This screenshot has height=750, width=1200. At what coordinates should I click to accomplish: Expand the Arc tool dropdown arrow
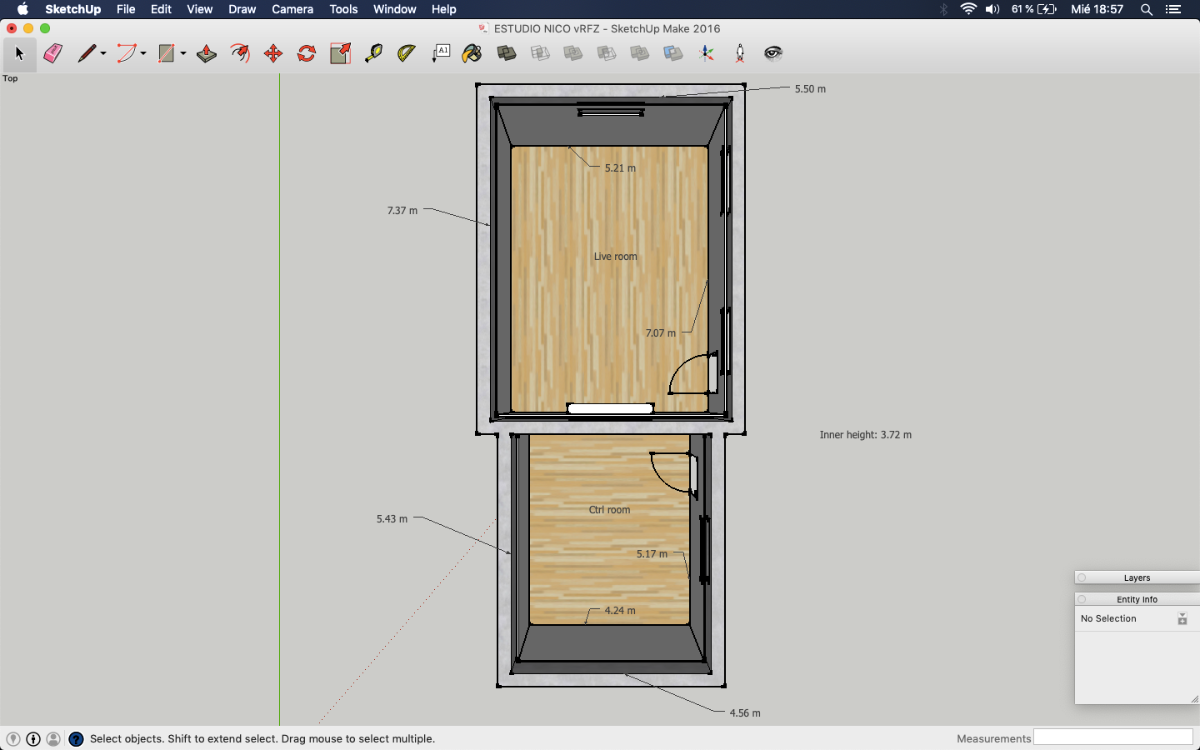(x=144, y=54)
